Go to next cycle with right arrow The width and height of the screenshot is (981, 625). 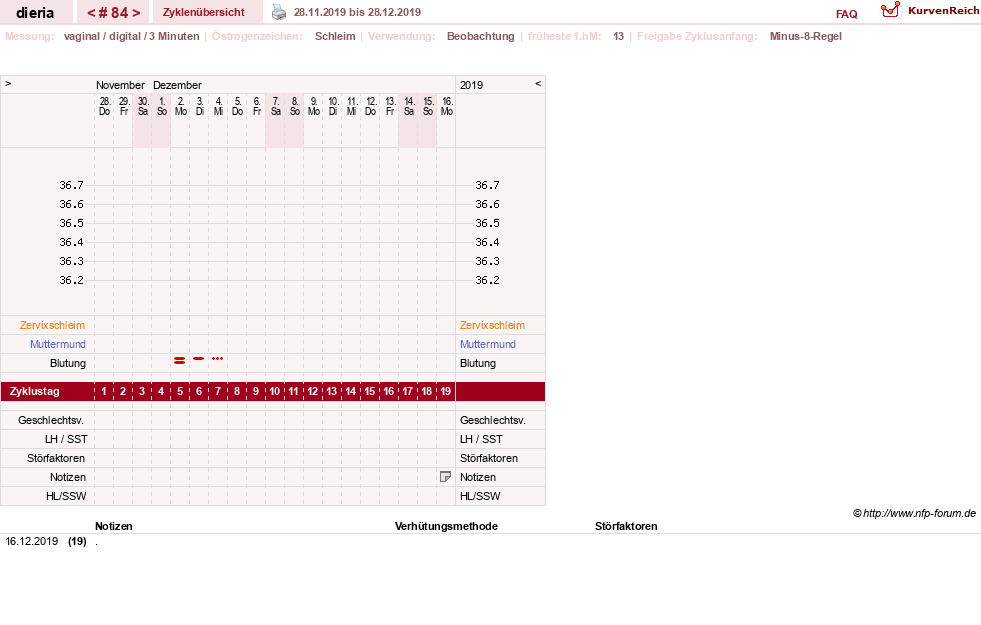[x=136, y=13]
